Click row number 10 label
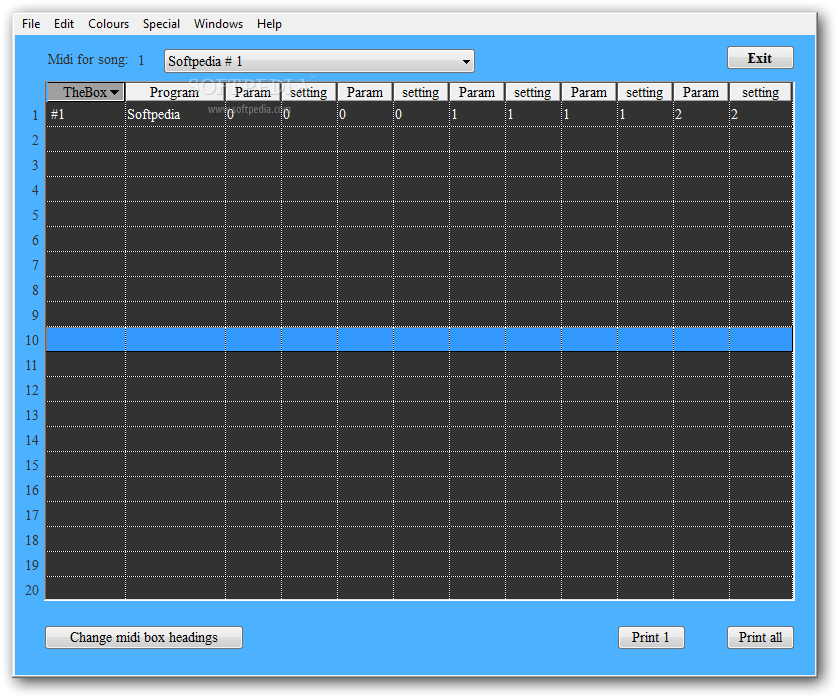The width and height of the screenshot is (838, 698). click(32, 340)
